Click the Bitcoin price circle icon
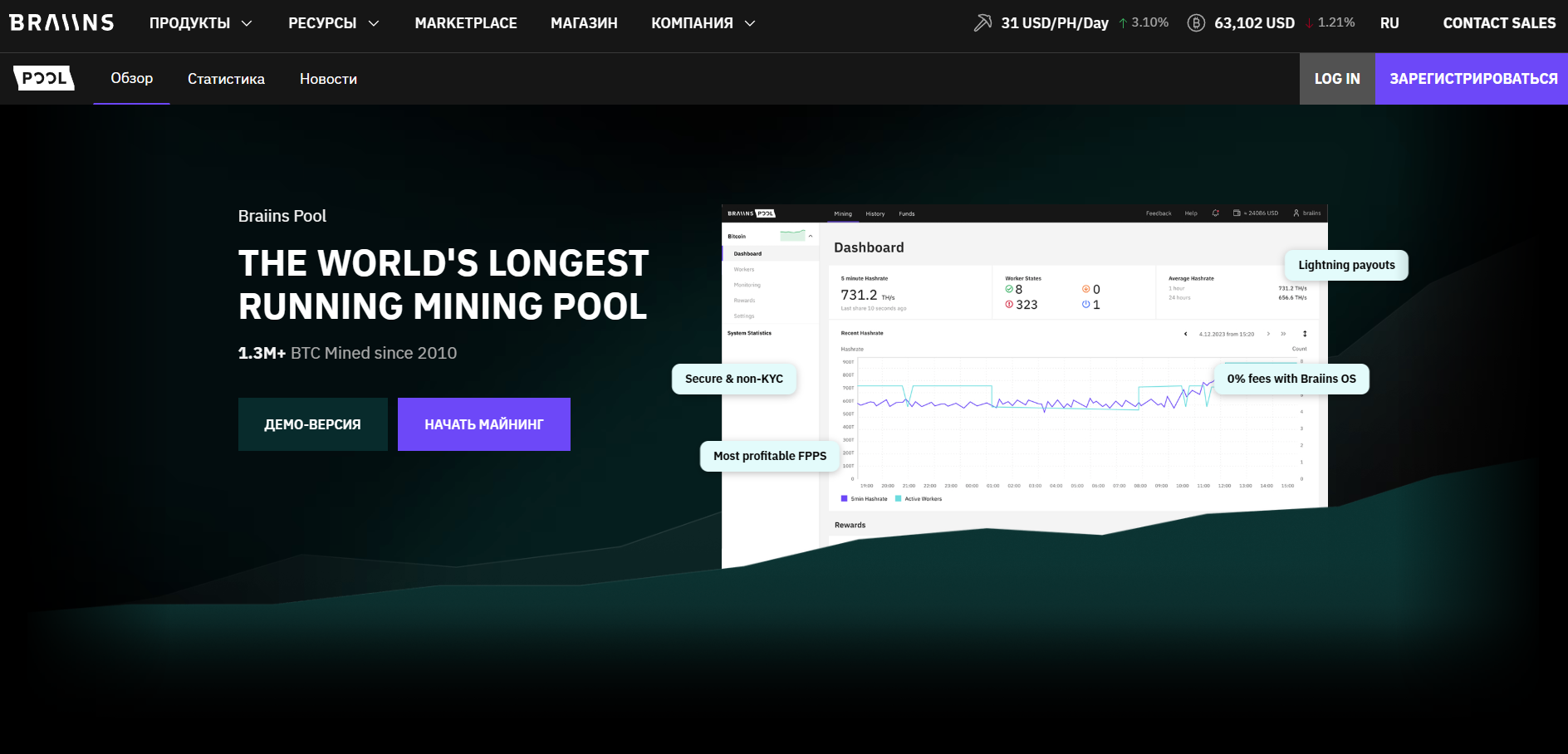This screenshot has width=1568, height=754. [1196, 23]
